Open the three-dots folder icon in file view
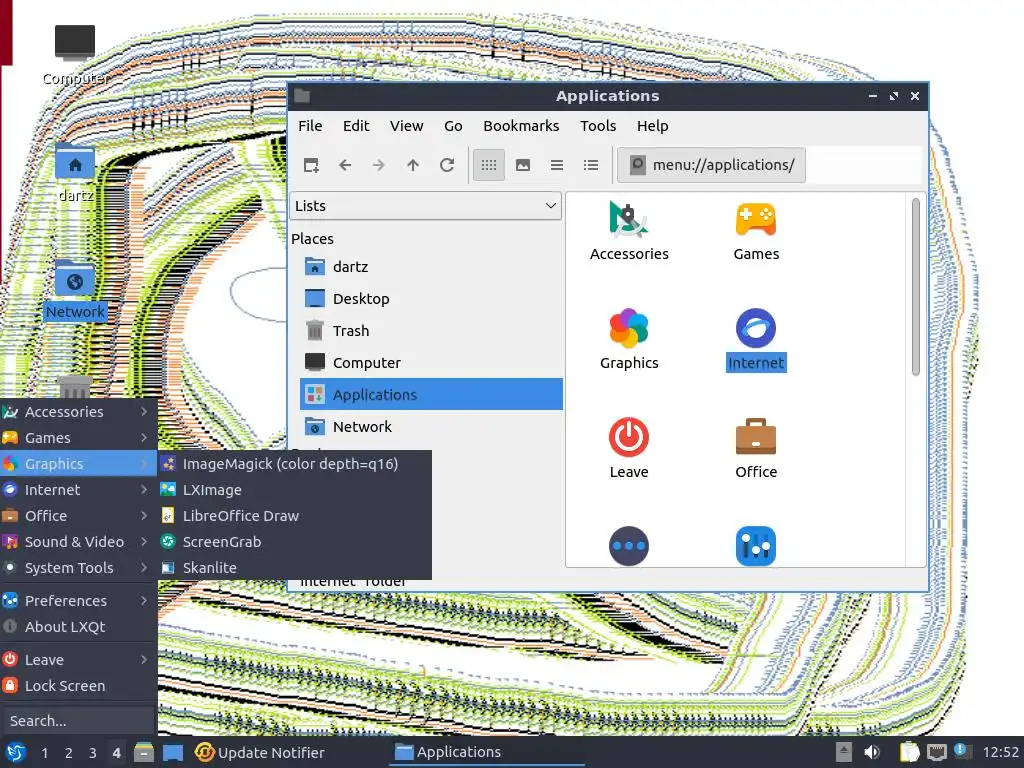Viewport: 1024px width, 768px height. pos(628,546)
